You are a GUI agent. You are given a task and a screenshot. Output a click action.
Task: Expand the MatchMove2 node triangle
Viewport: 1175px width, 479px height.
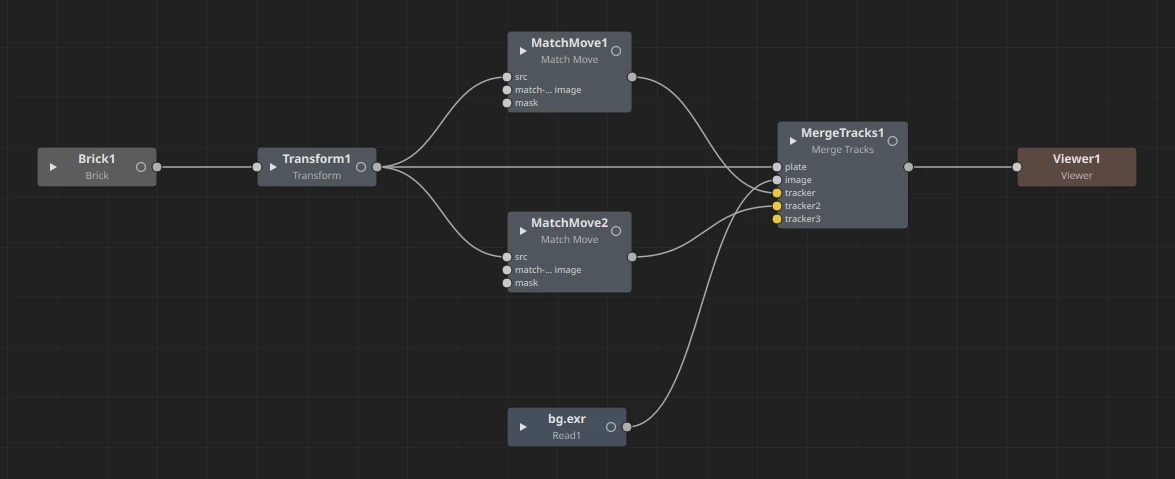click(523, 231)
